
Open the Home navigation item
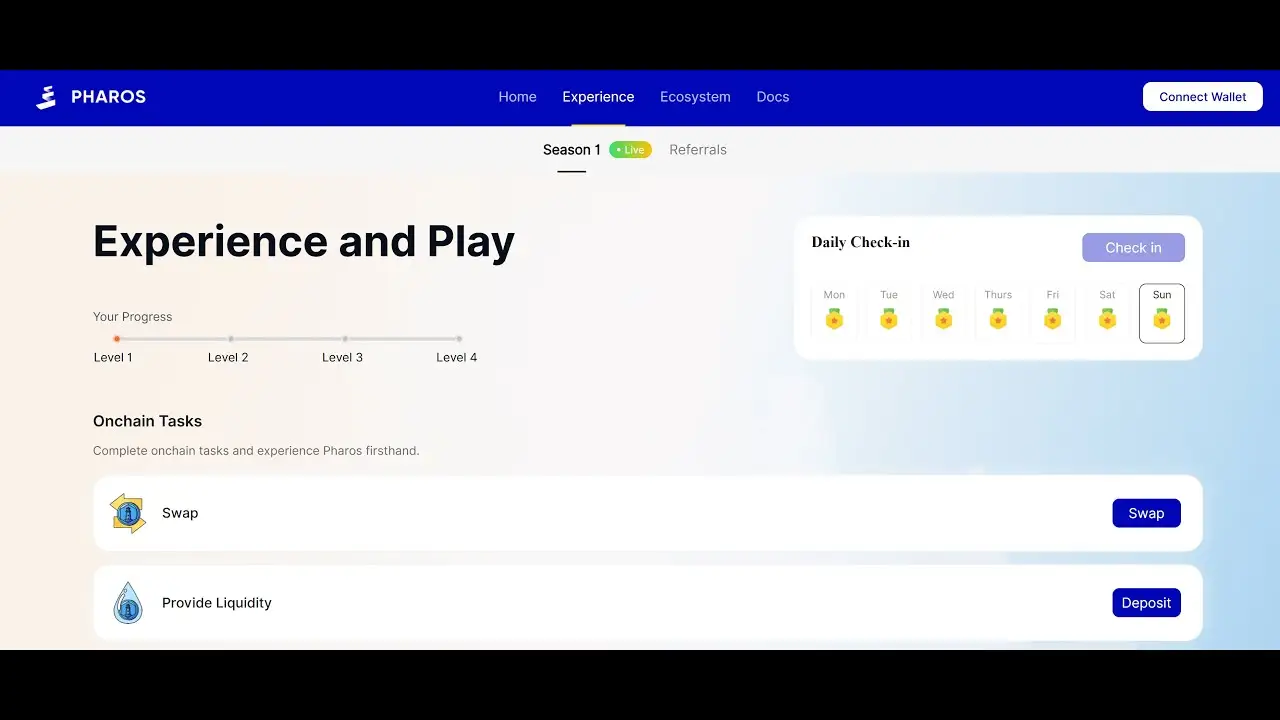coord(517,97)
